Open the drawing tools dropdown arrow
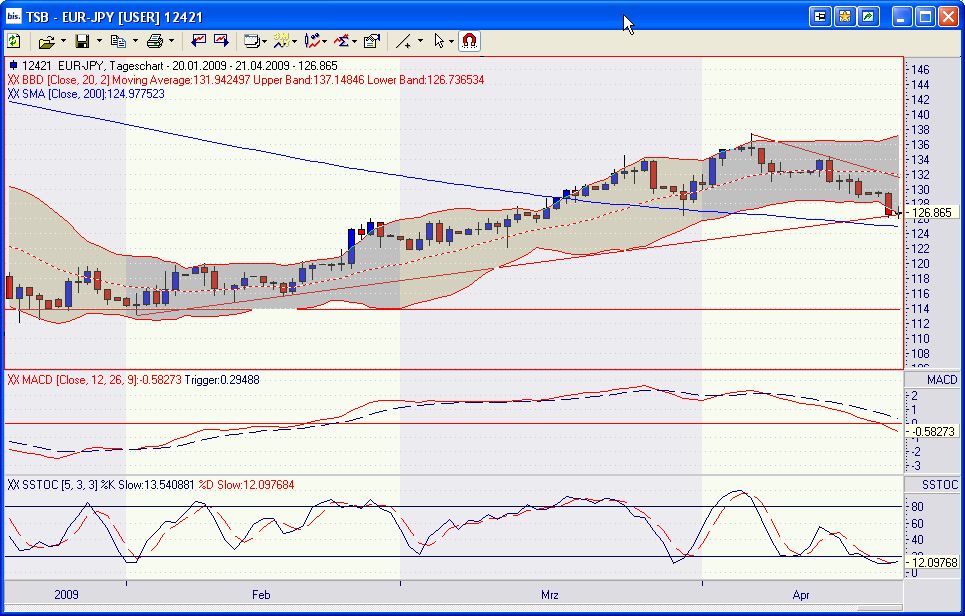965x616 pixels. coord(421,41)
